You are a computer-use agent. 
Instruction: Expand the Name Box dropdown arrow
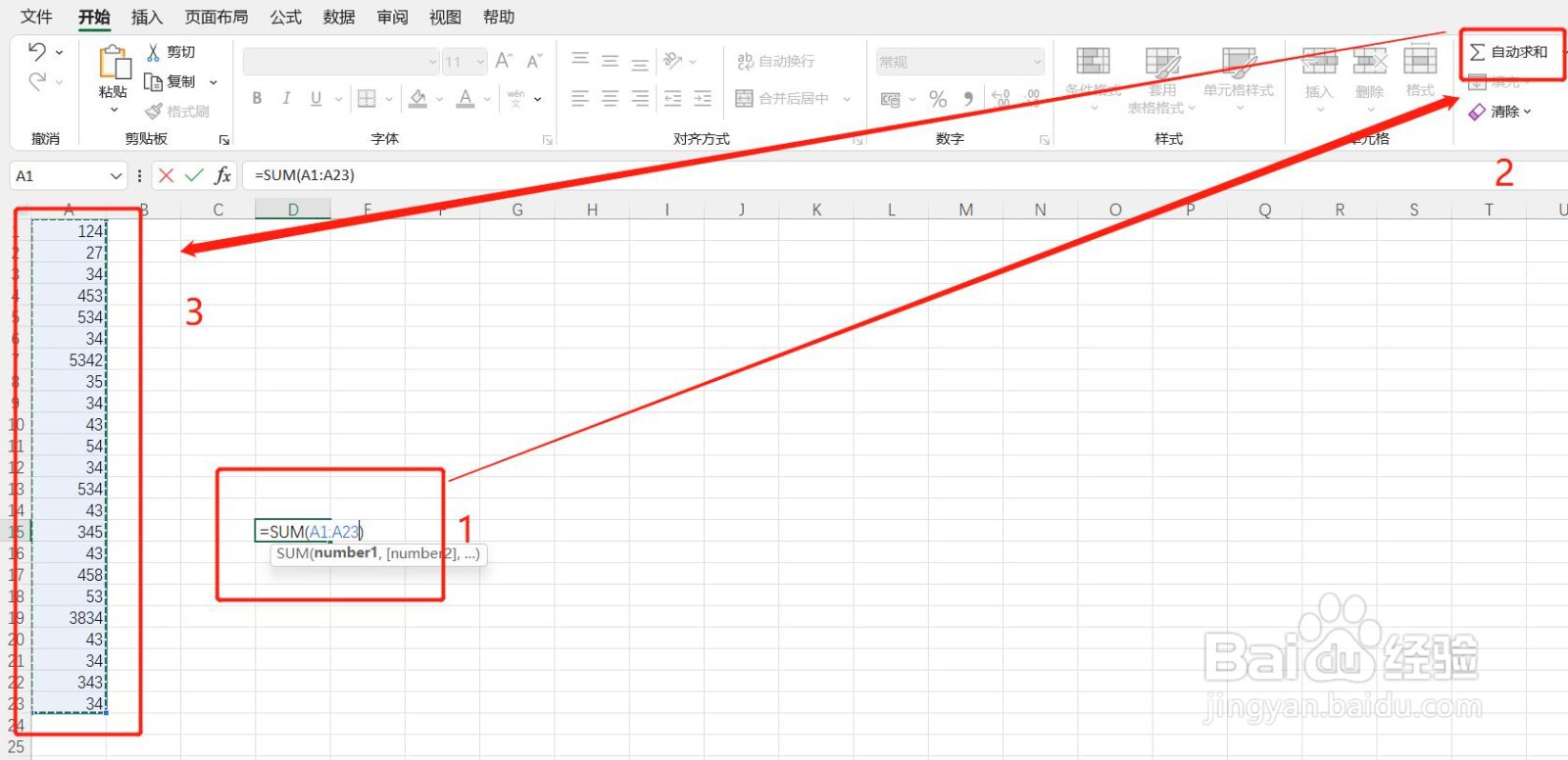(x=116, y=176)
